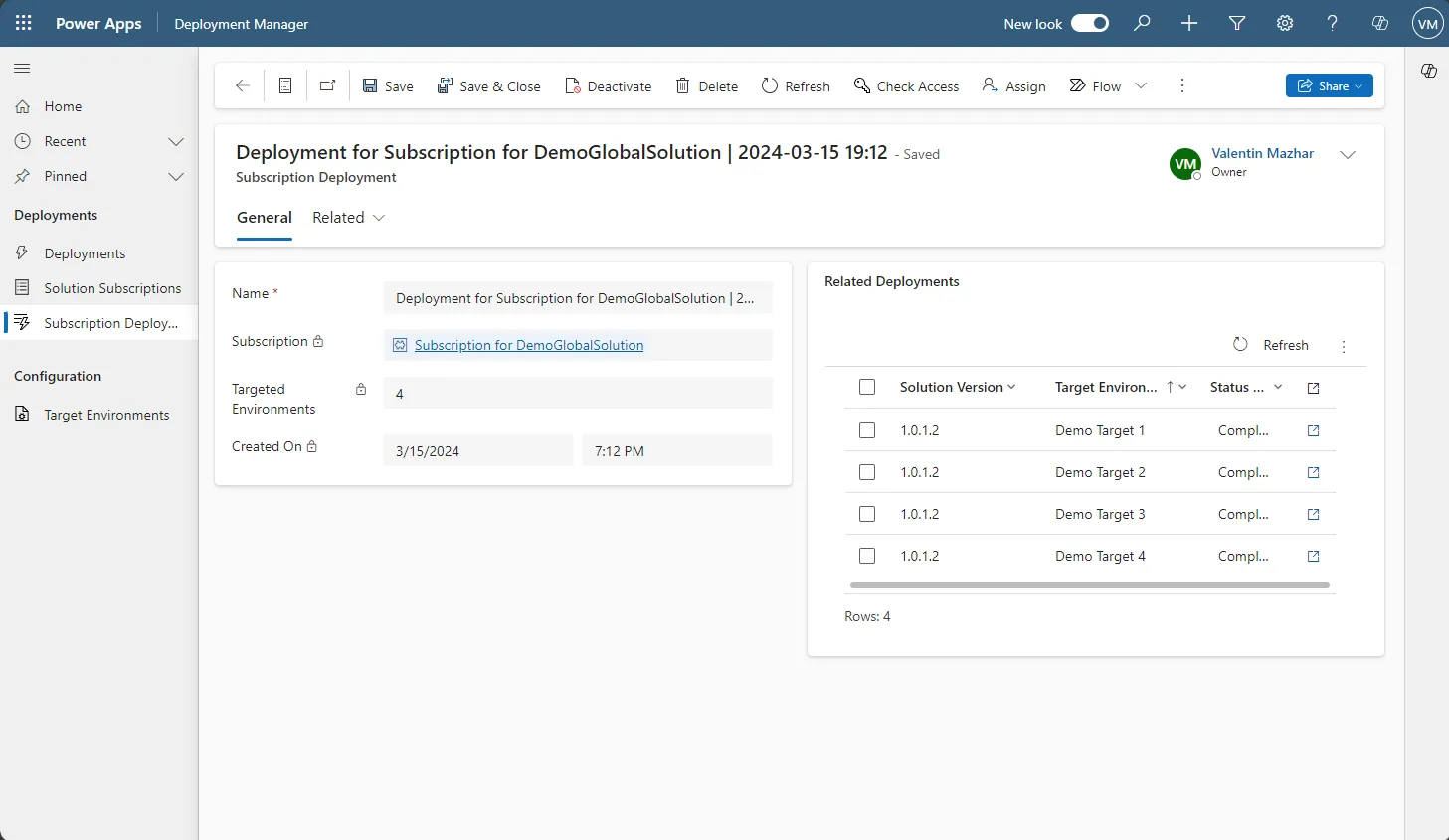Screen dimensions: 1449x840
Task: Select all rows with header checkbox
Action: tap(867, 387)
